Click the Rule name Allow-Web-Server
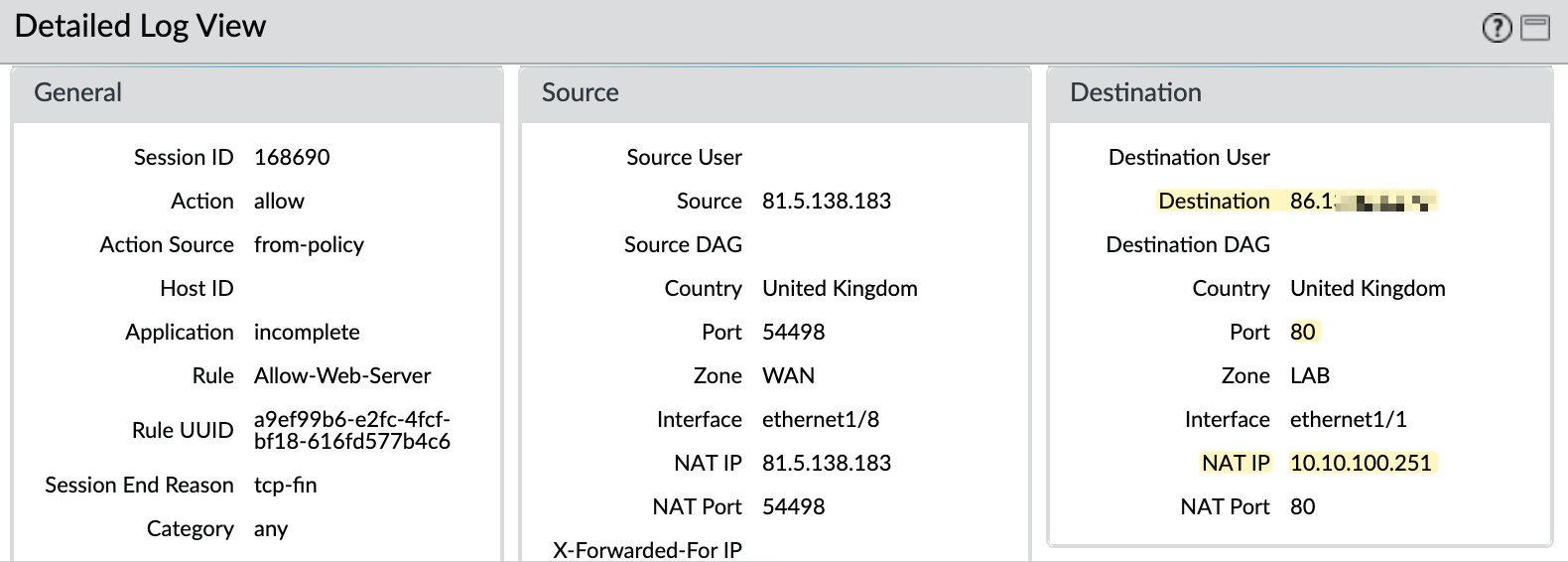1568x562 pixels. (342, 375)
